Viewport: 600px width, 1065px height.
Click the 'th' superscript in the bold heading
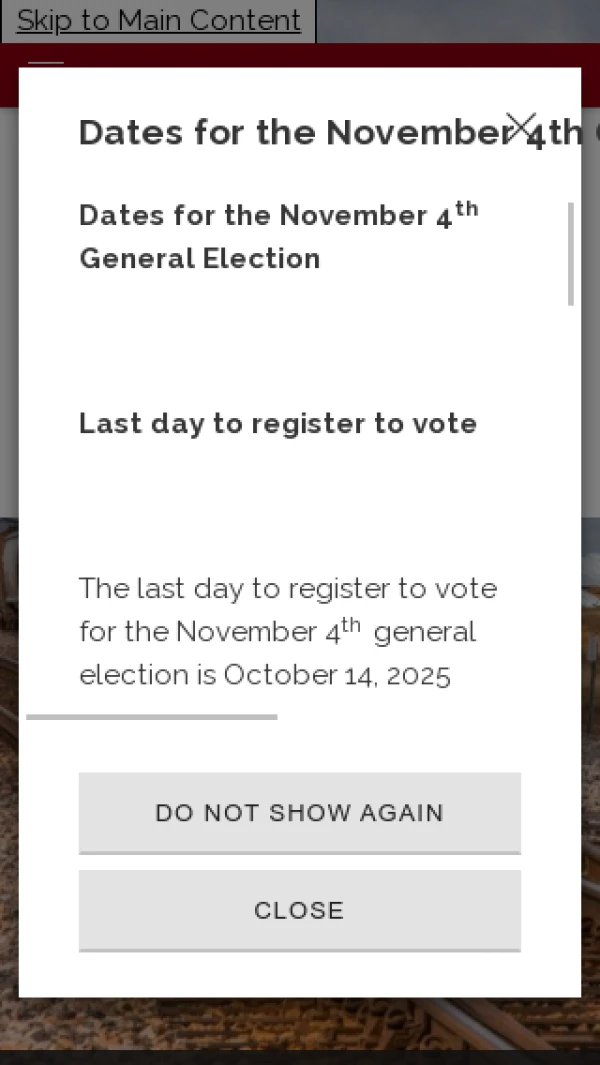(466, 209)
